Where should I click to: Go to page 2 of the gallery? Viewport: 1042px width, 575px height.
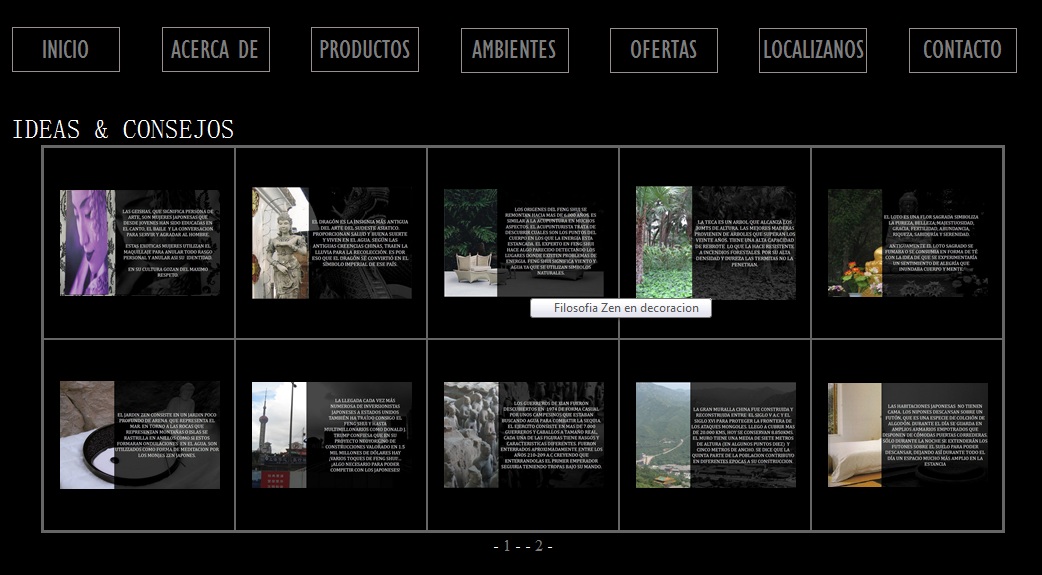[538, 546]
